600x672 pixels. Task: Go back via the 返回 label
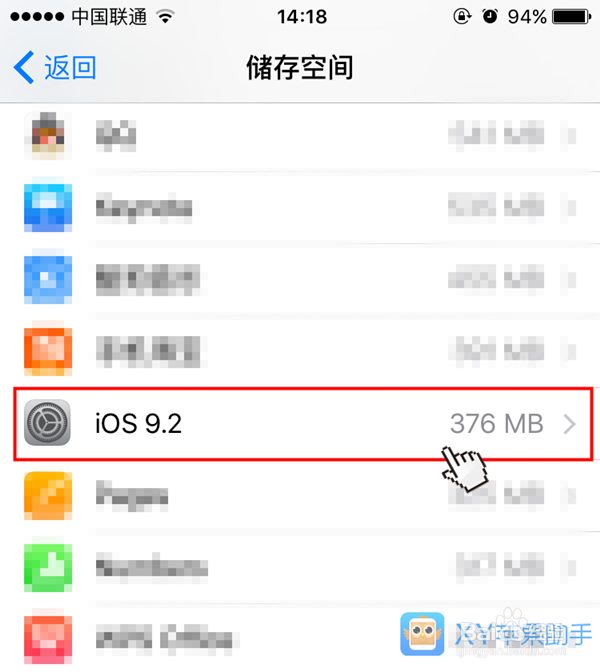(70, 67)
